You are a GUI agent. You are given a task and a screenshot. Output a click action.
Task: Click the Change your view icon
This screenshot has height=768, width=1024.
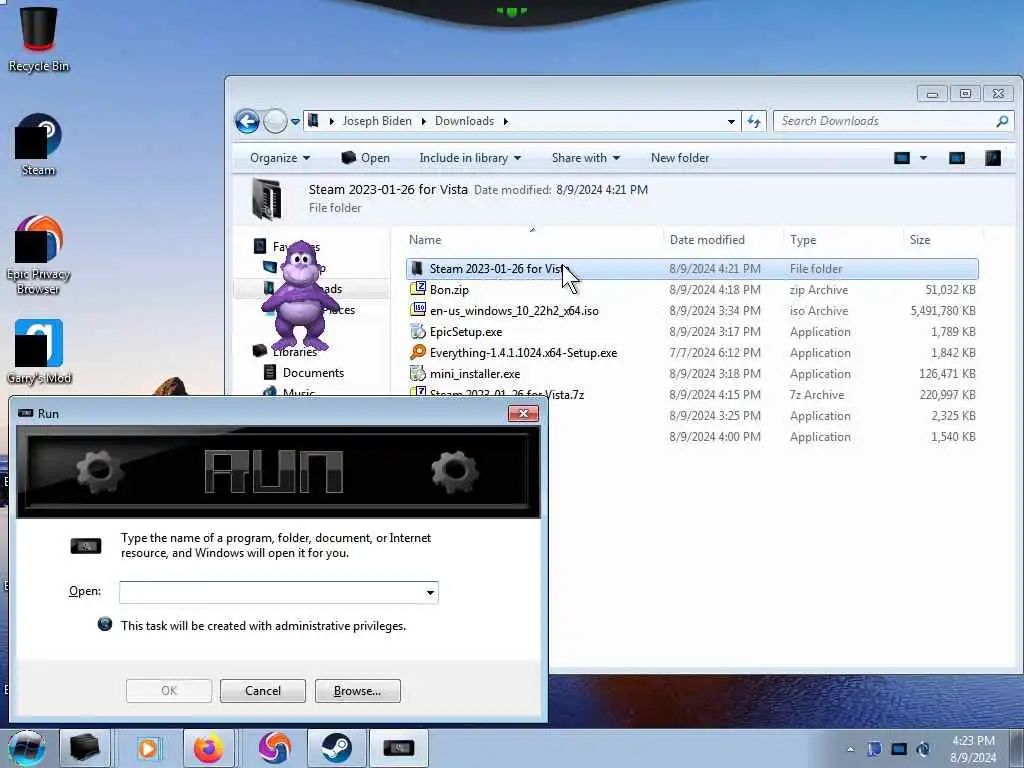coord(902,158)
